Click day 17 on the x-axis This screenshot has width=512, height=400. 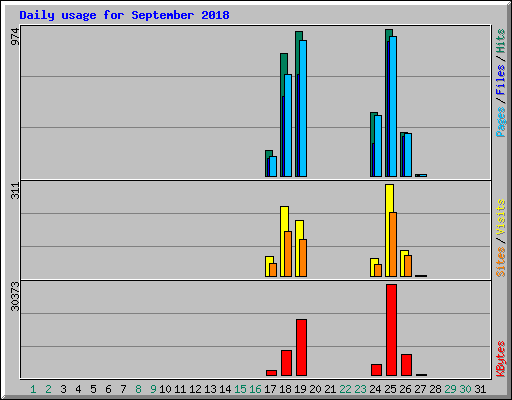[270, 389]
